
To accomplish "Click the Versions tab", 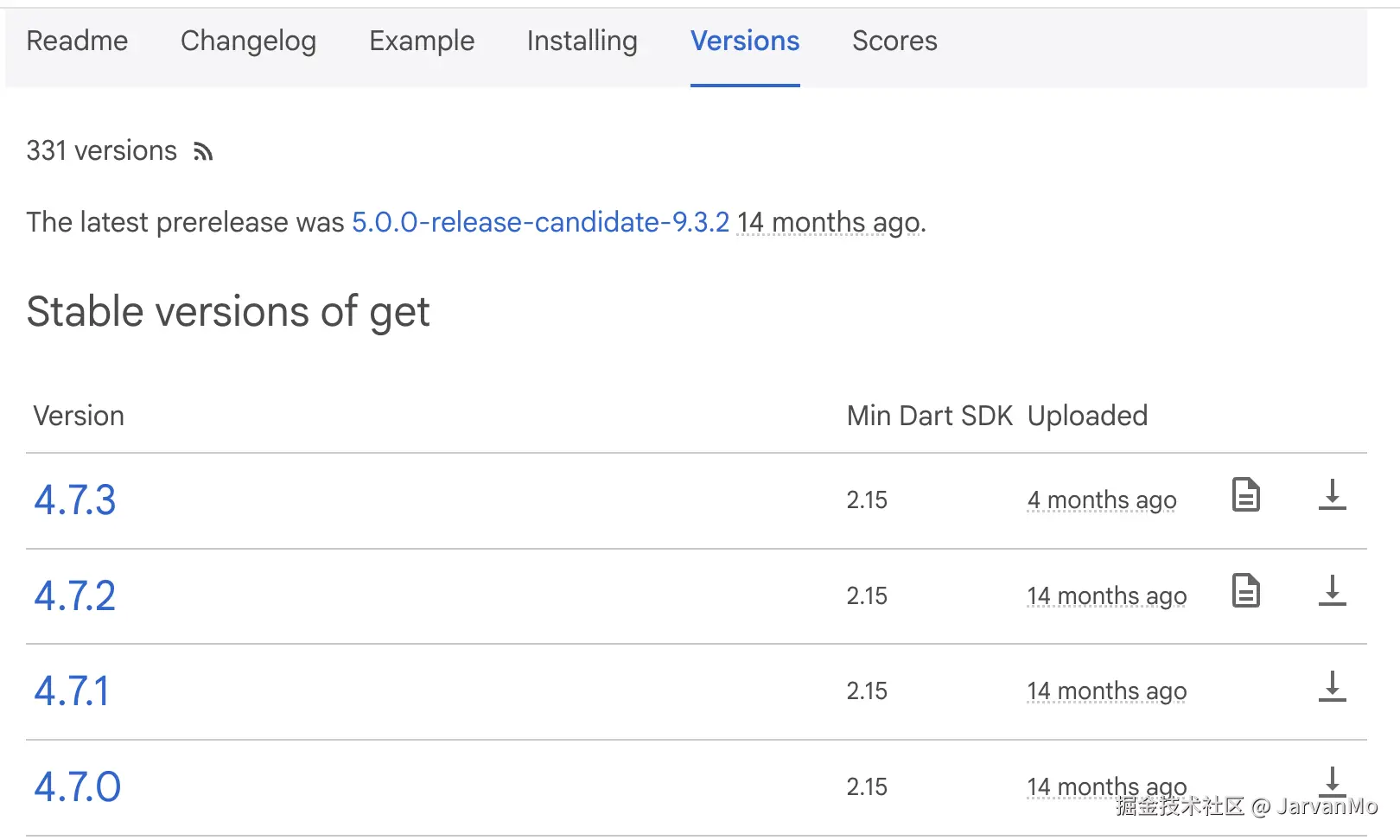I will click(x=745, y=41).
